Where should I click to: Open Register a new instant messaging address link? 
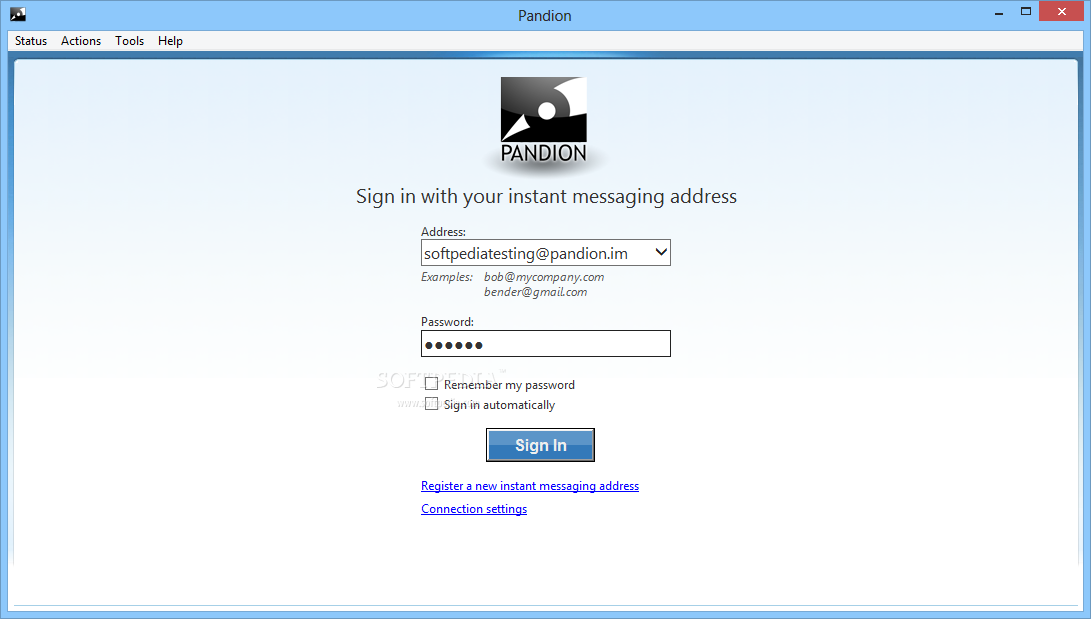pyautogui.click(x=529, y=486)
